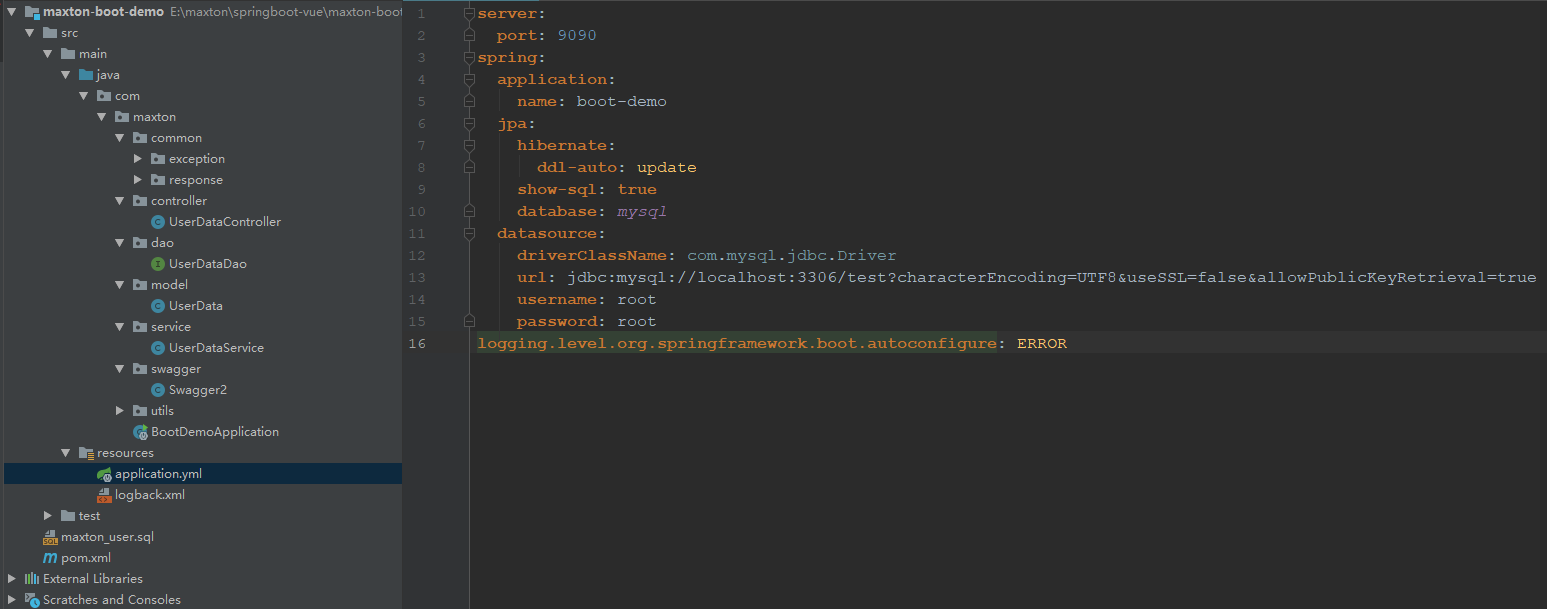Expand Scratches and Consoles arrow

pyautogui.click(x=11, y=600)
